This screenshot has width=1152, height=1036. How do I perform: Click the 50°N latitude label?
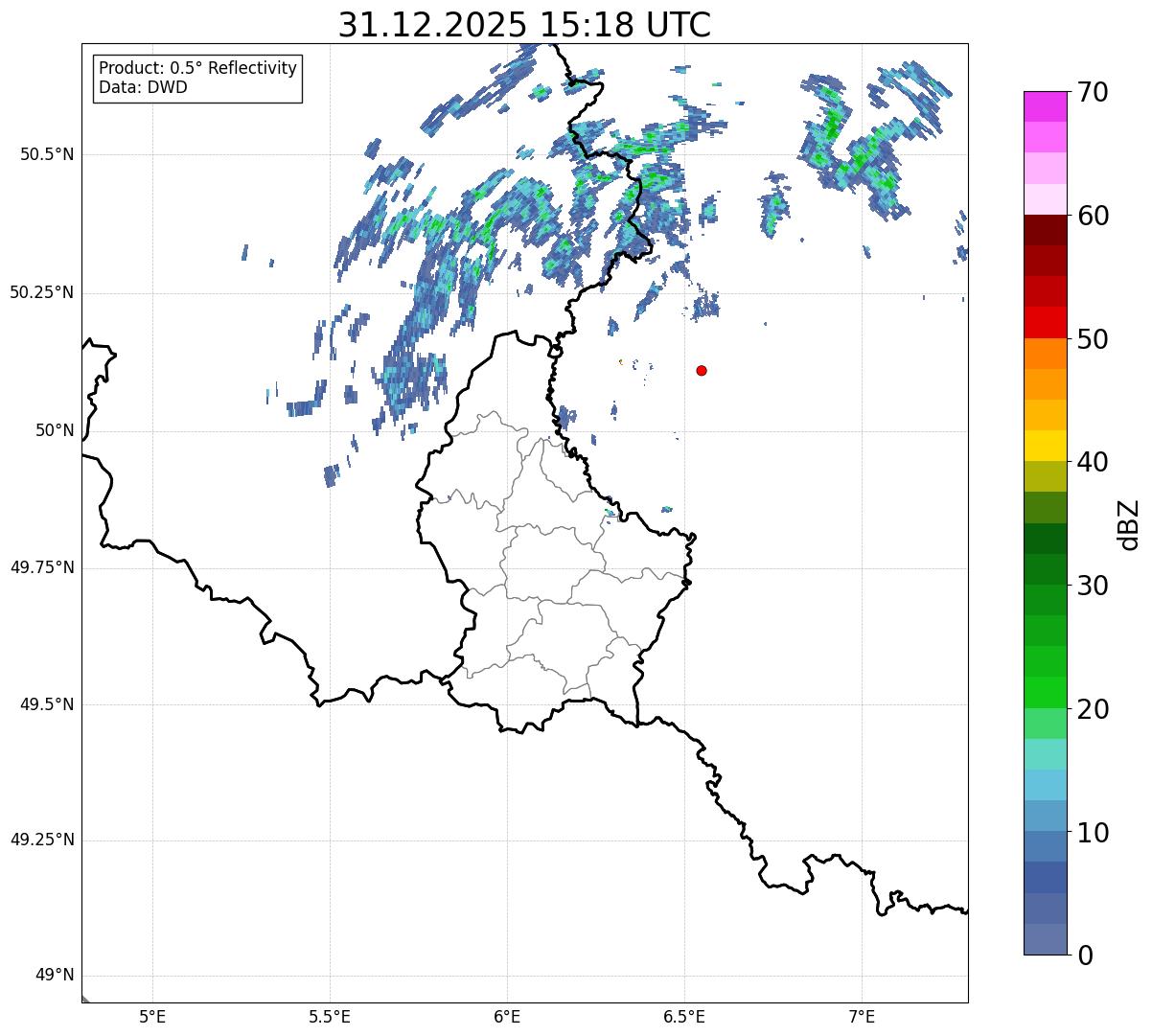(55, 430)
